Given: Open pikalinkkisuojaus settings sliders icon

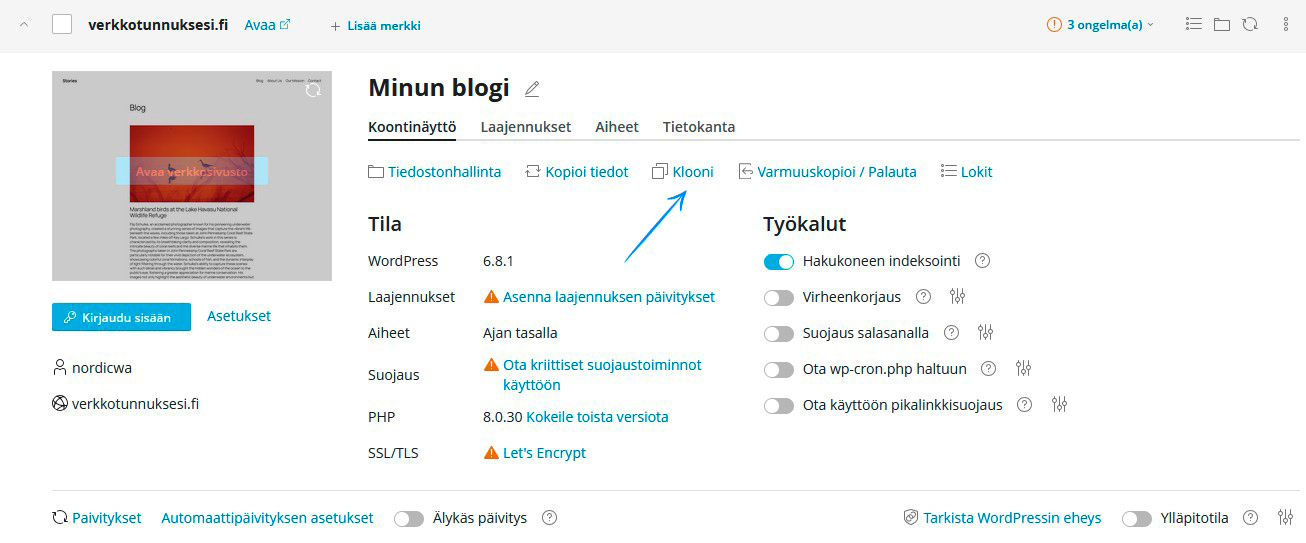Looking at the screenshot, I should pos(1060,405).
